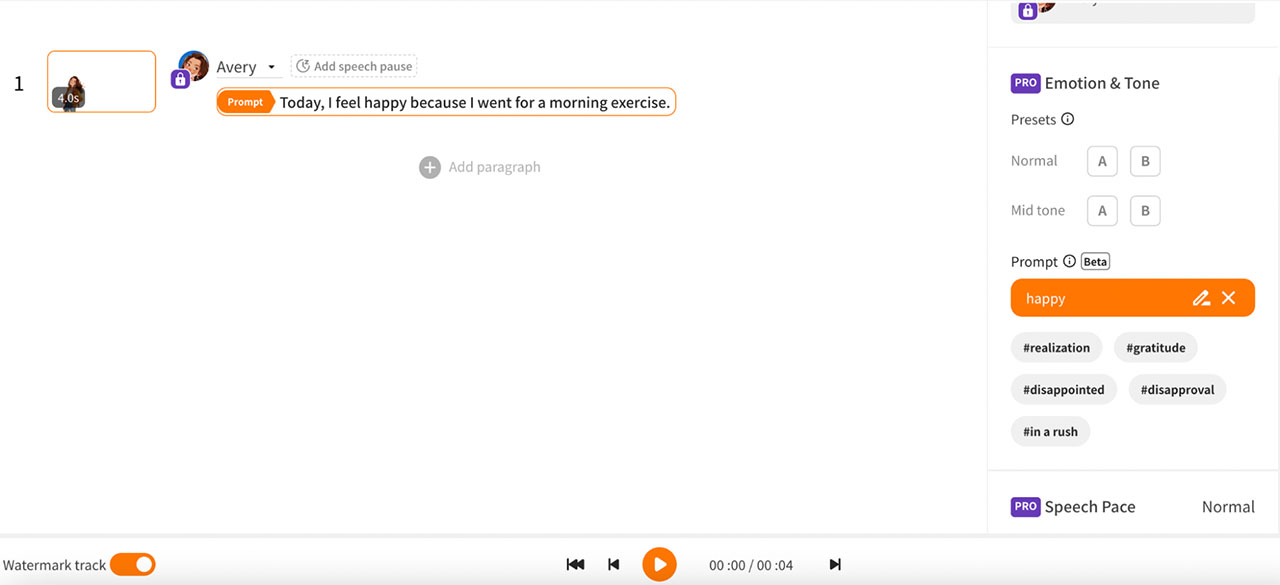Click the PRO badge next to Emotion & Tone
This screenshot has width=1280, height=585.
(x=1025, y=83)
